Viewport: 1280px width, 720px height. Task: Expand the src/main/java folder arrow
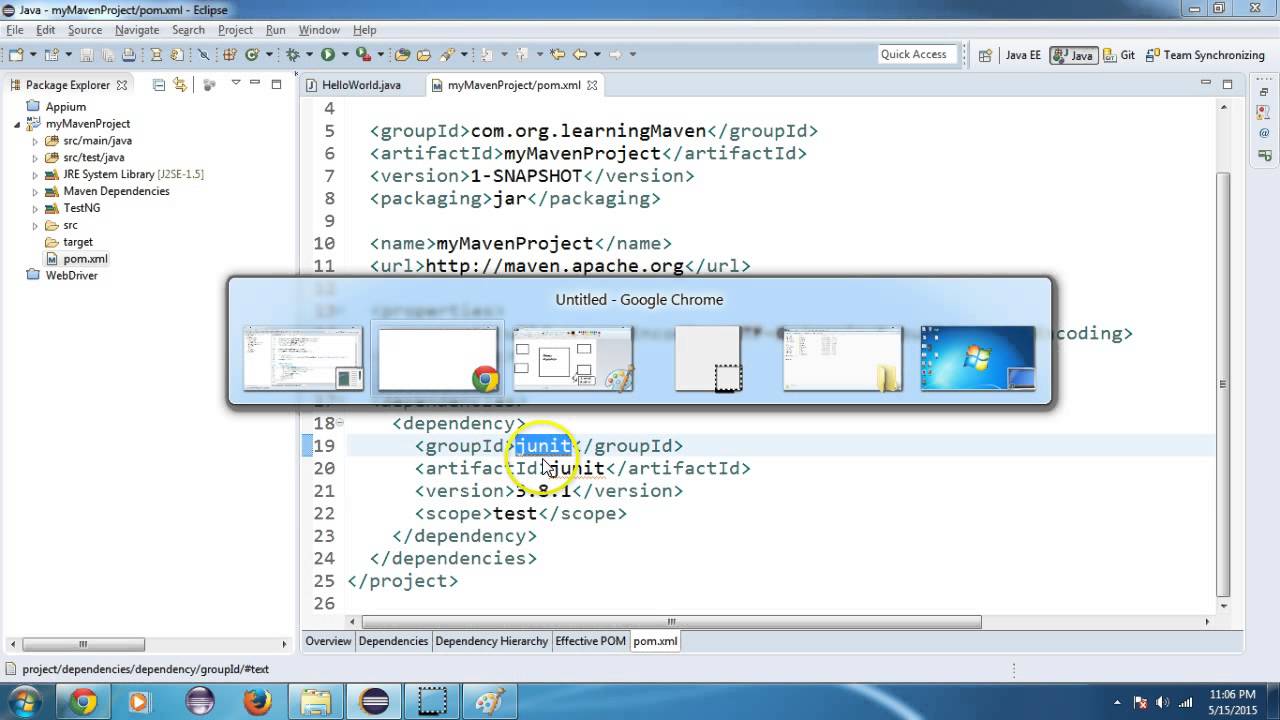35,141
